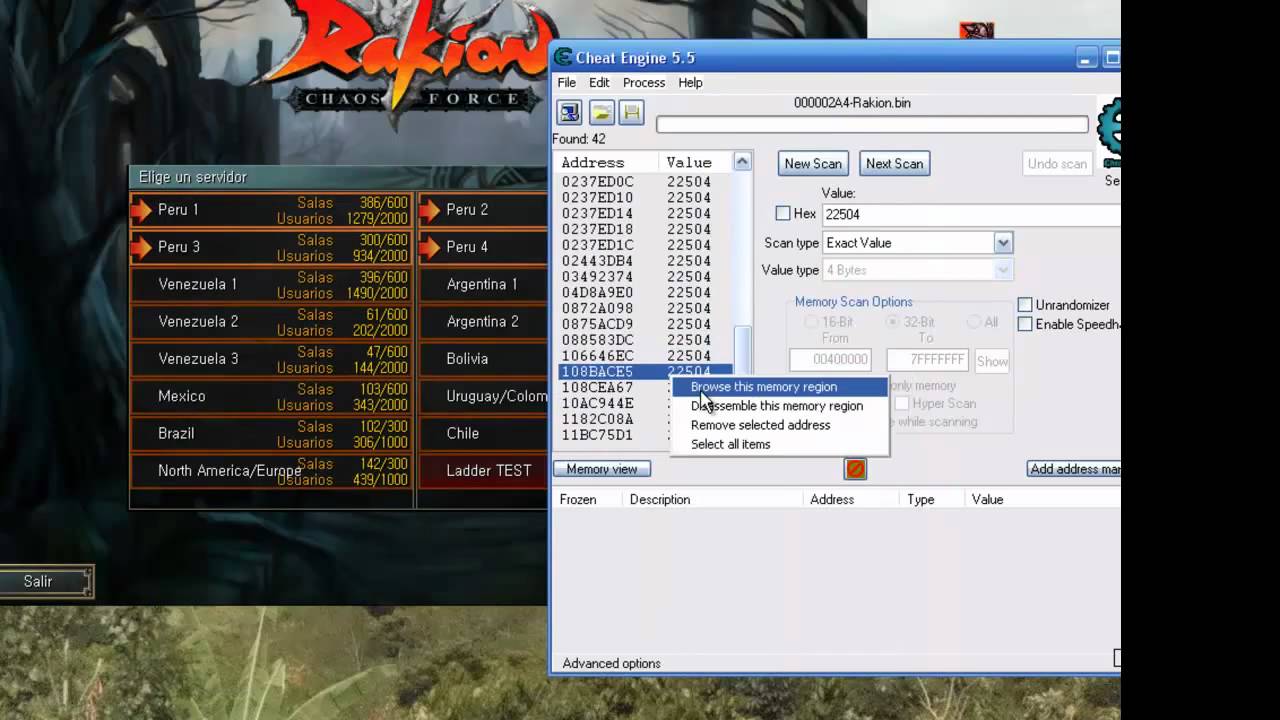Screen dimensions: 1280x720
Task: Select Argentina 2 server
Action: [483, 322]
